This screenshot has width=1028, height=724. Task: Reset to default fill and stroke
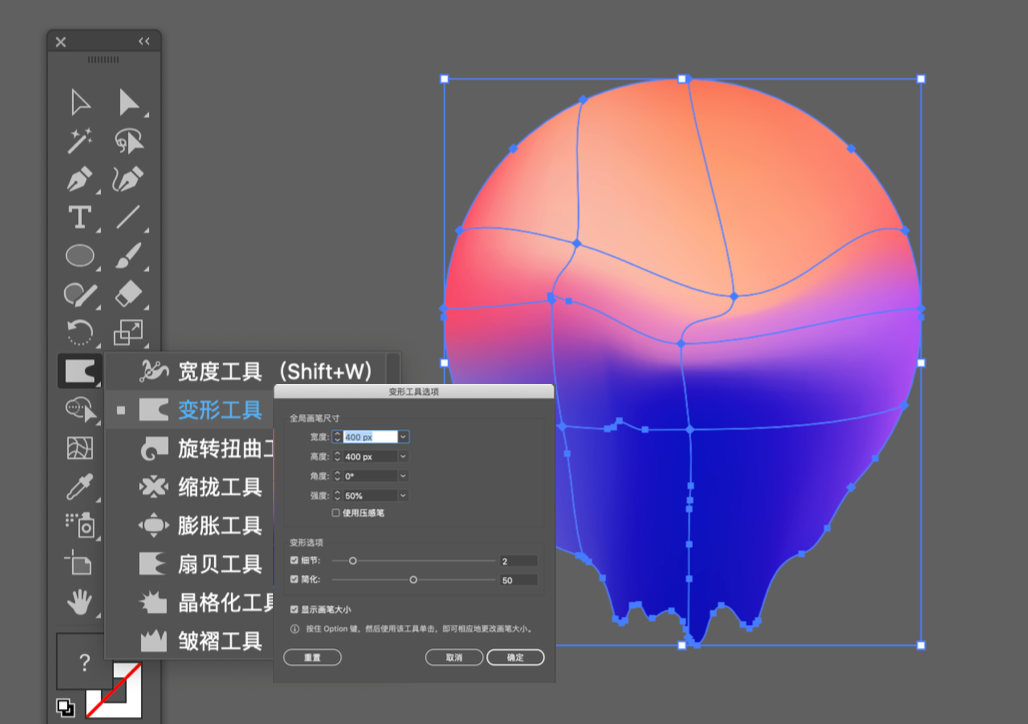[x=66, y=707]
